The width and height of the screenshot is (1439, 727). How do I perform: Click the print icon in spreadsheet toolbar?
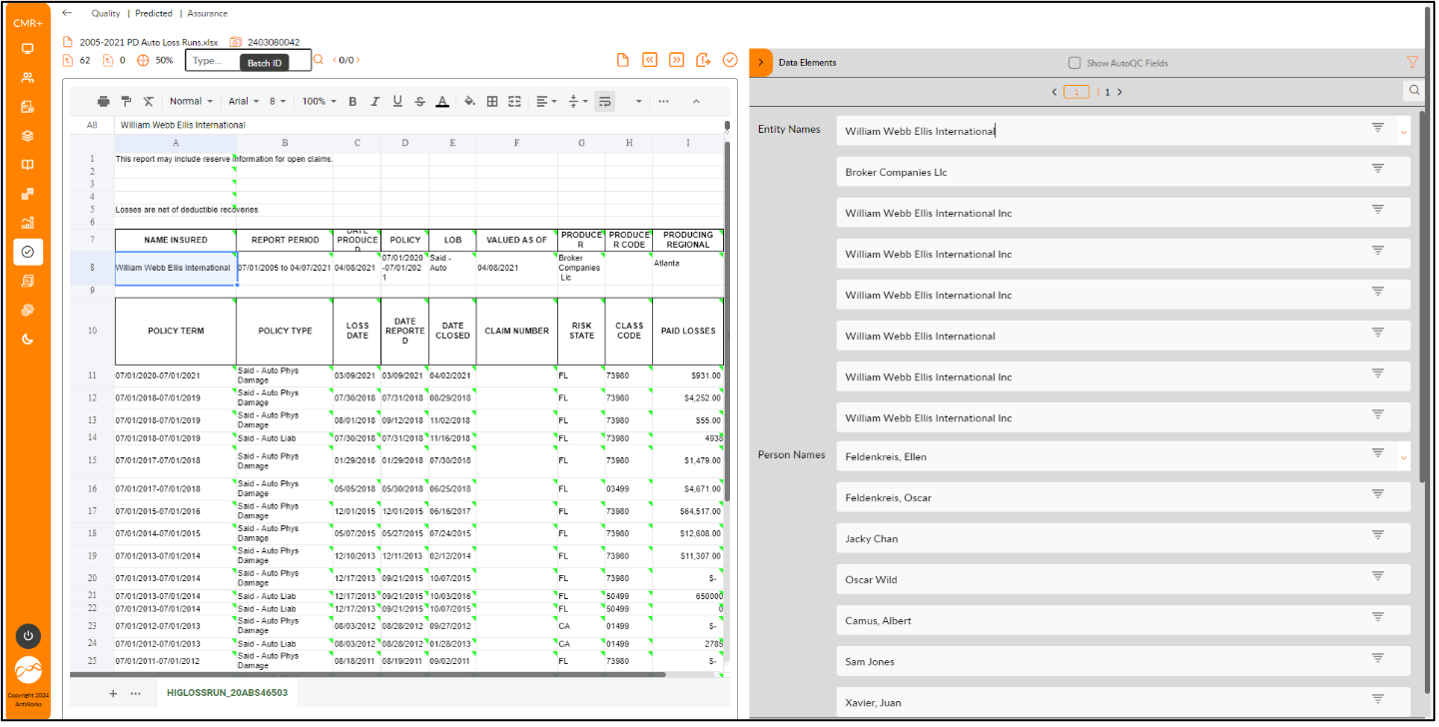point(103,101)
